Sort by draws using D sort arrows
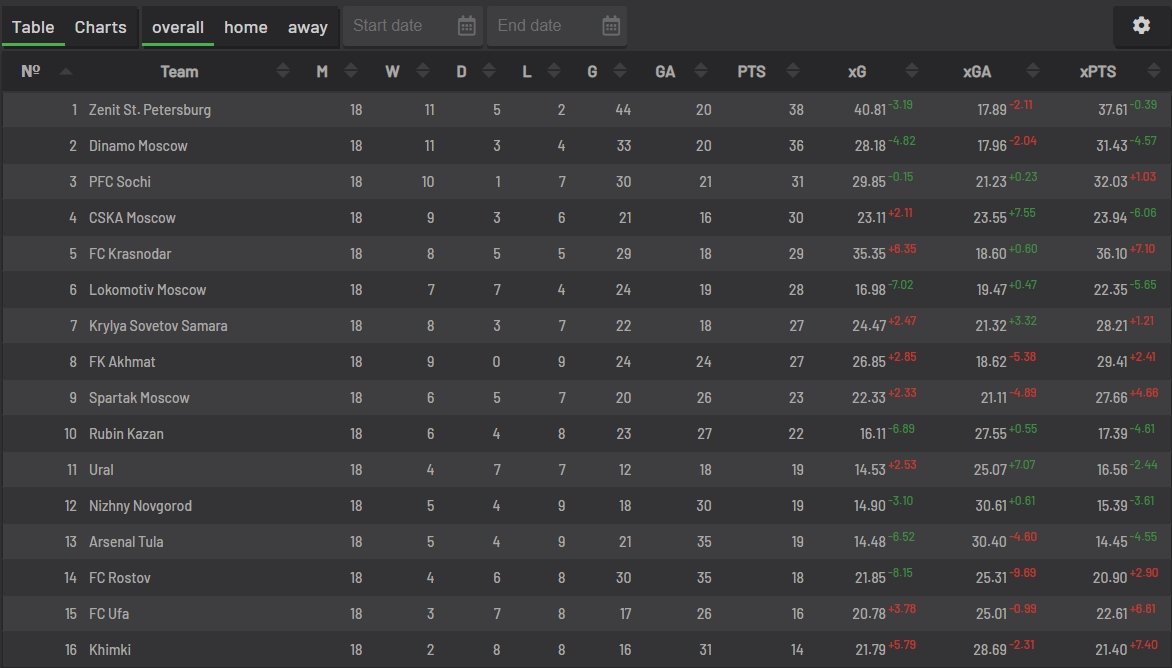The height and width of the screenshot is (668, 1172). tap(490, 71)
